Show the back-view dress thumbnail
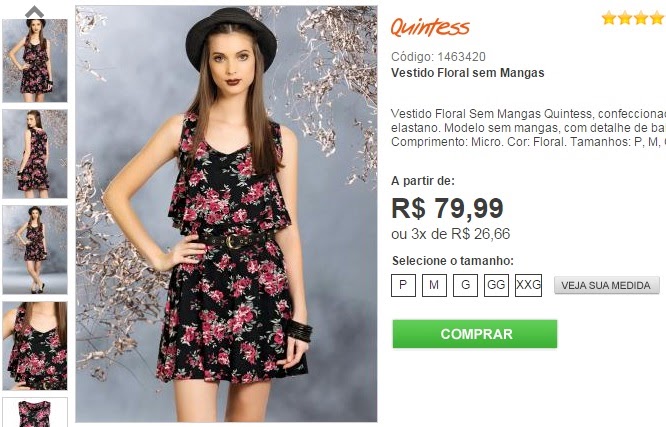666x427 pixels. [x=35, y=154]
